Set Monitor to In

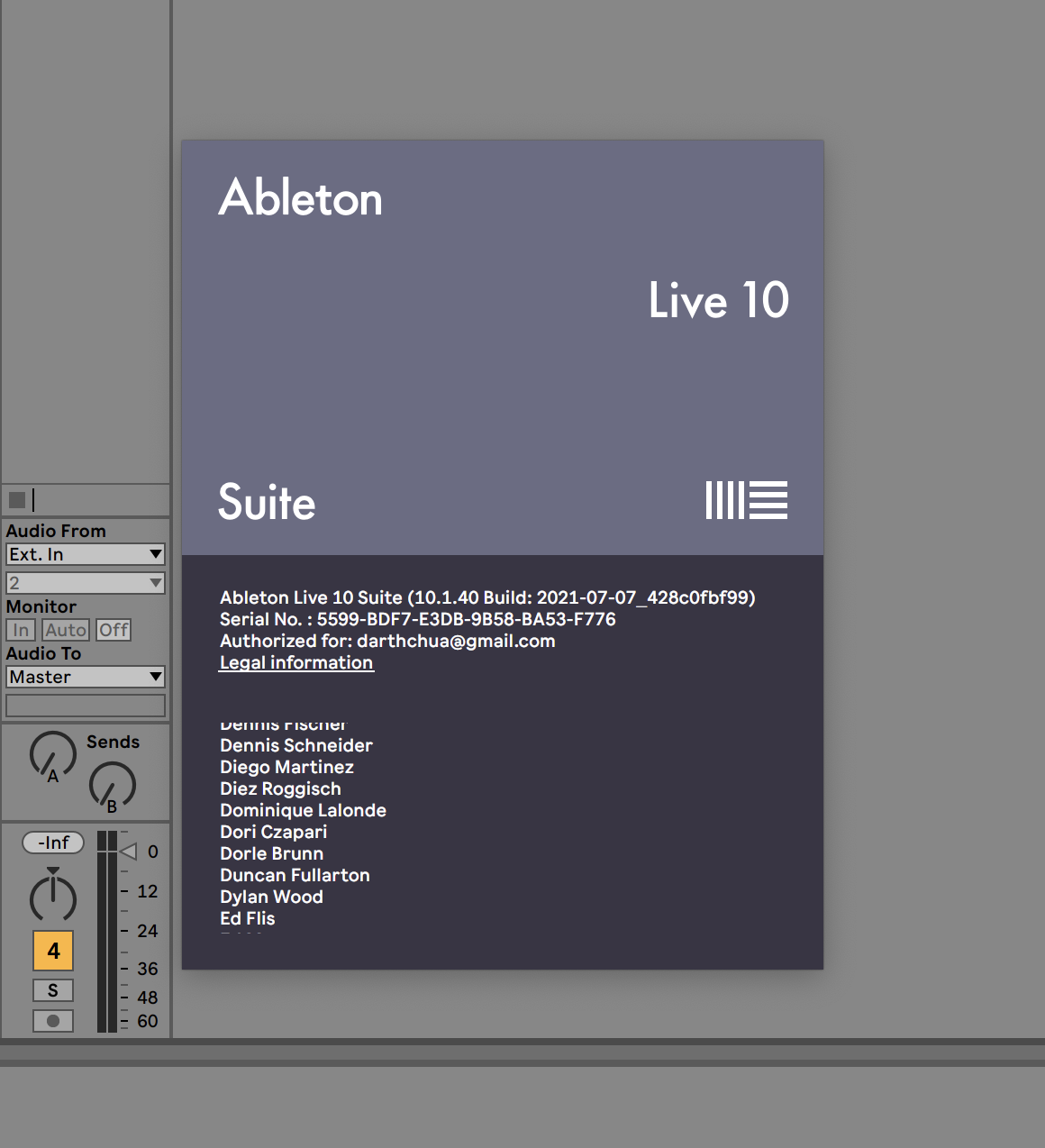(x=21, y=630)
